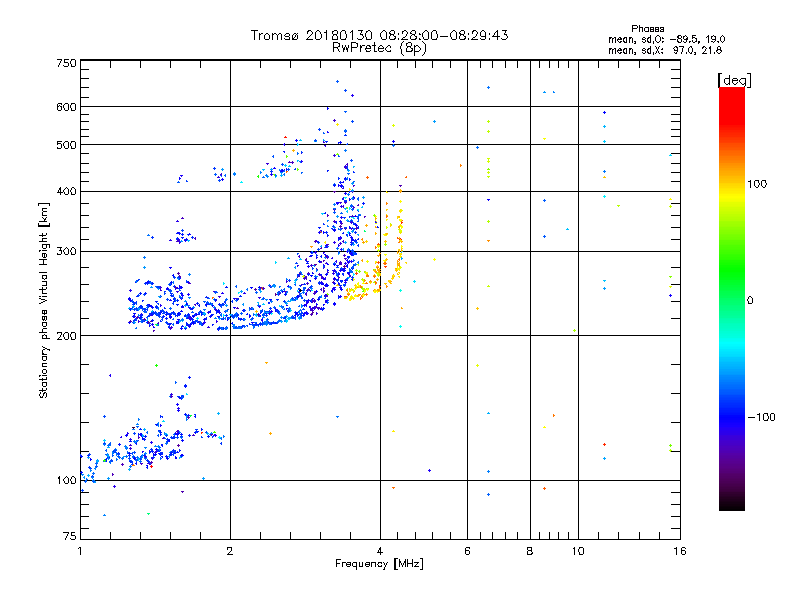
Task: Click the x-axis tick label '10'
Action: pyautogui.click(x=578, y=551)
